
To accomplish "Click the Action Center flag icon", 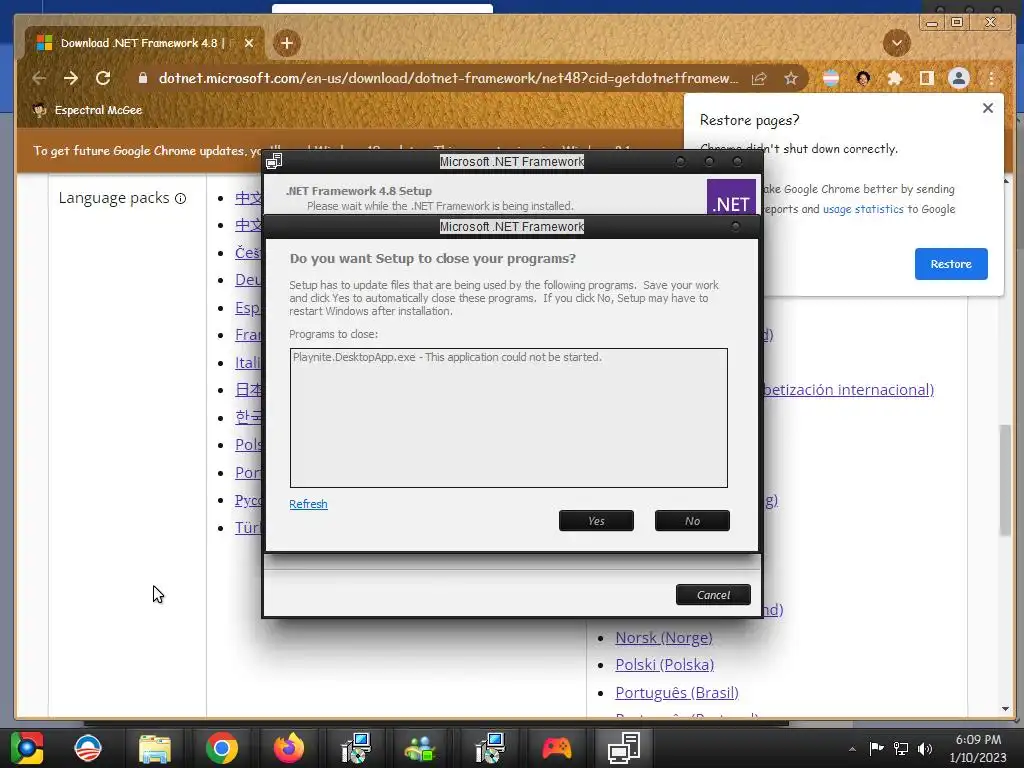I will 876,748.
